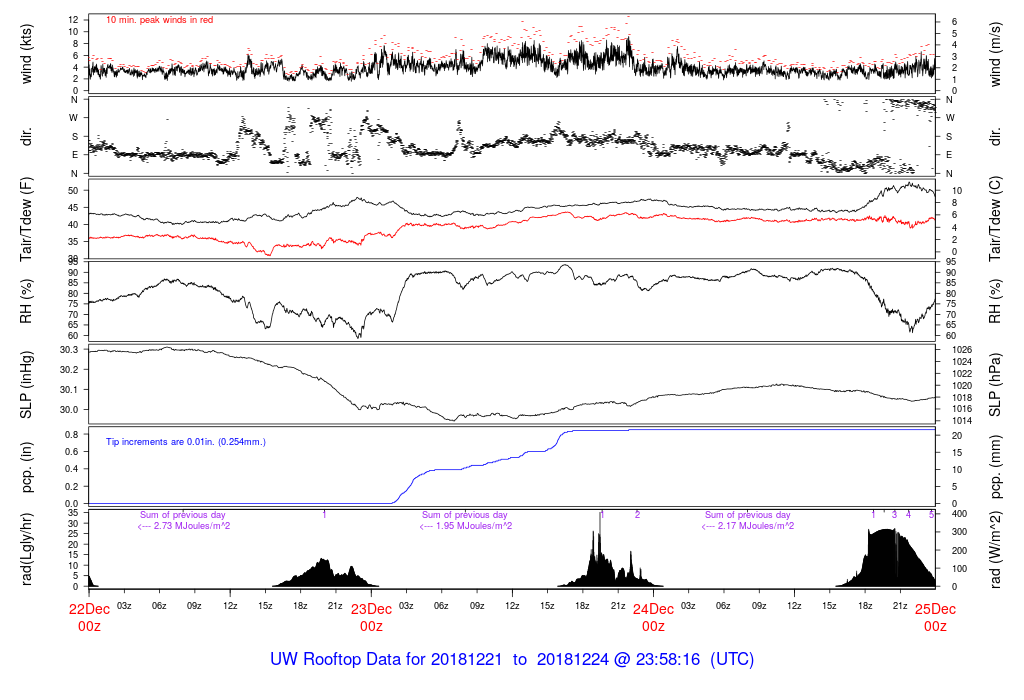
Task: Click the "1014" hPa tick value
Action: pyautogui.click(x=962, y=421)
